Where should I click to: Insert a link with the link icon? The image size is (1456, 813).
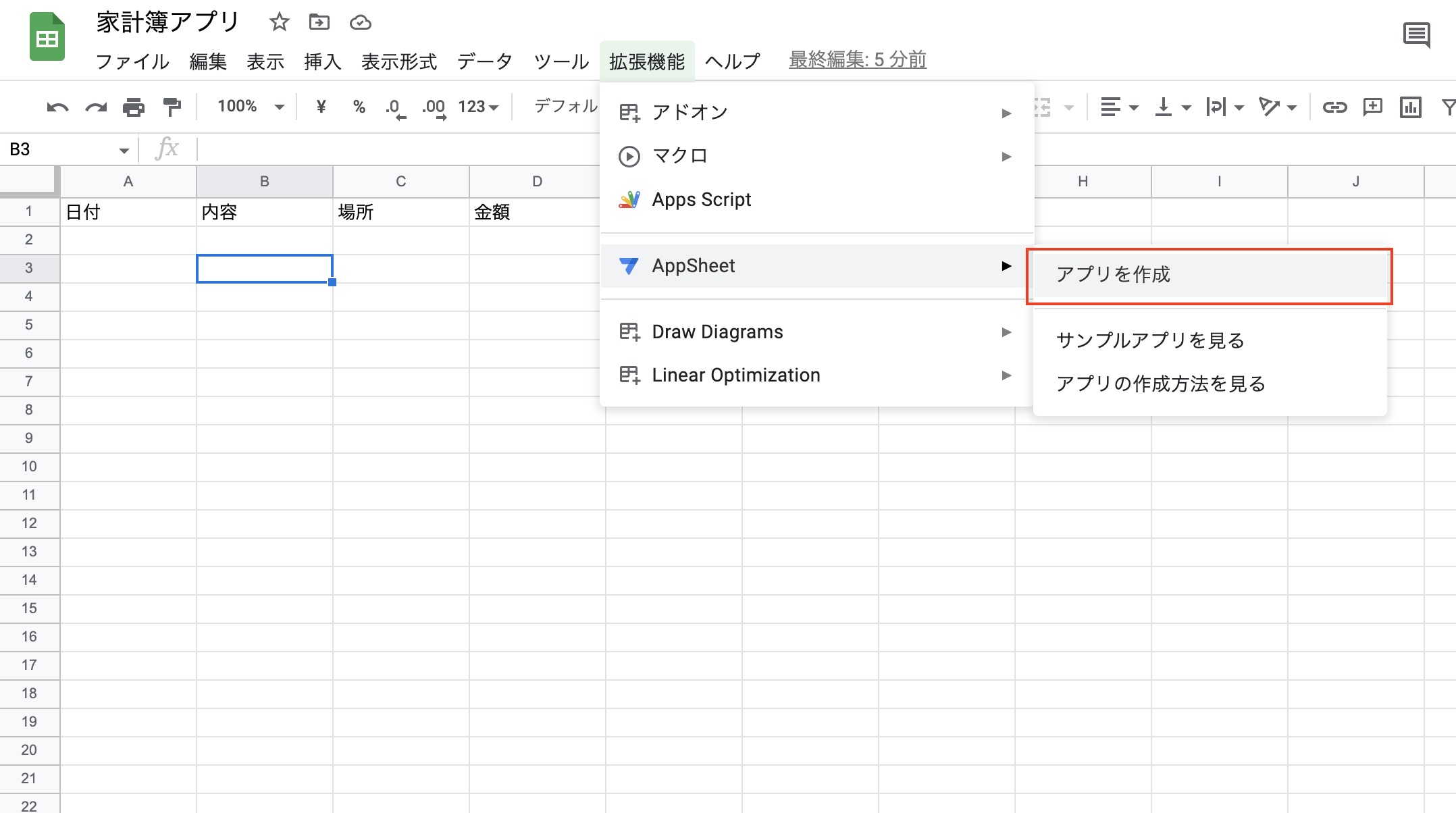pos(1334,106)
